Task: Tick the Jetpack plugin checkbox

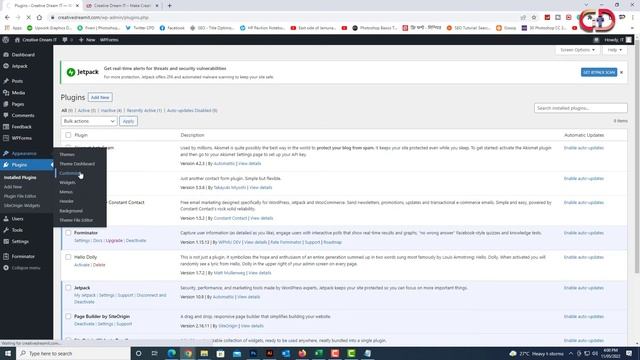Action: [x=68, y=288]
